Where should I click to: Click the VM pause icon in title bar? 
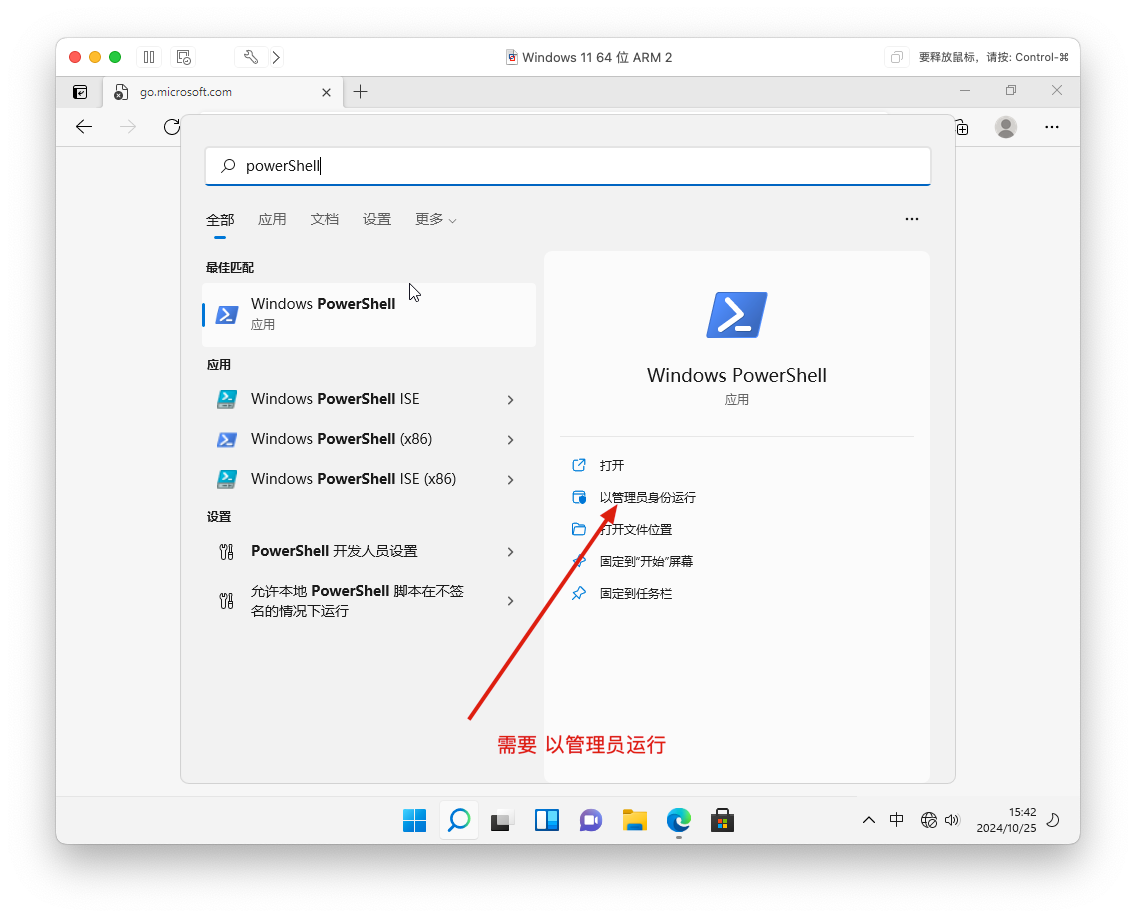(x=149, y=57)
